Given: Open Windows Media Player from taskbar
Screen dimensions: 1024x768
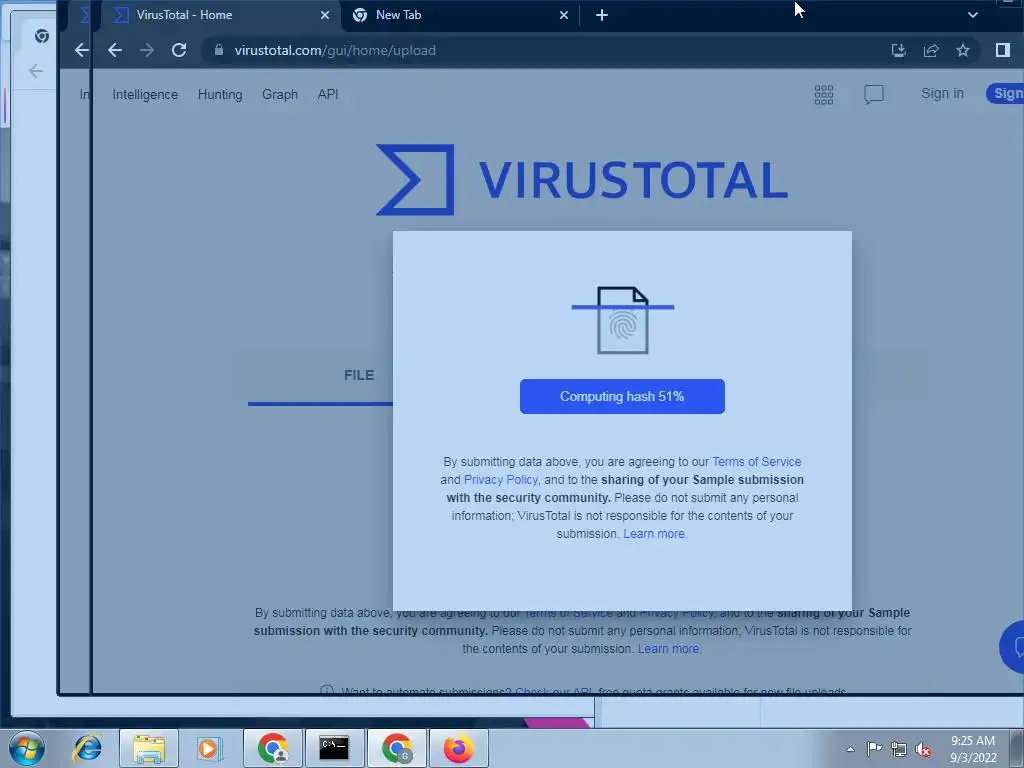Looking at the screenshot, I should [x=210, y=748].
